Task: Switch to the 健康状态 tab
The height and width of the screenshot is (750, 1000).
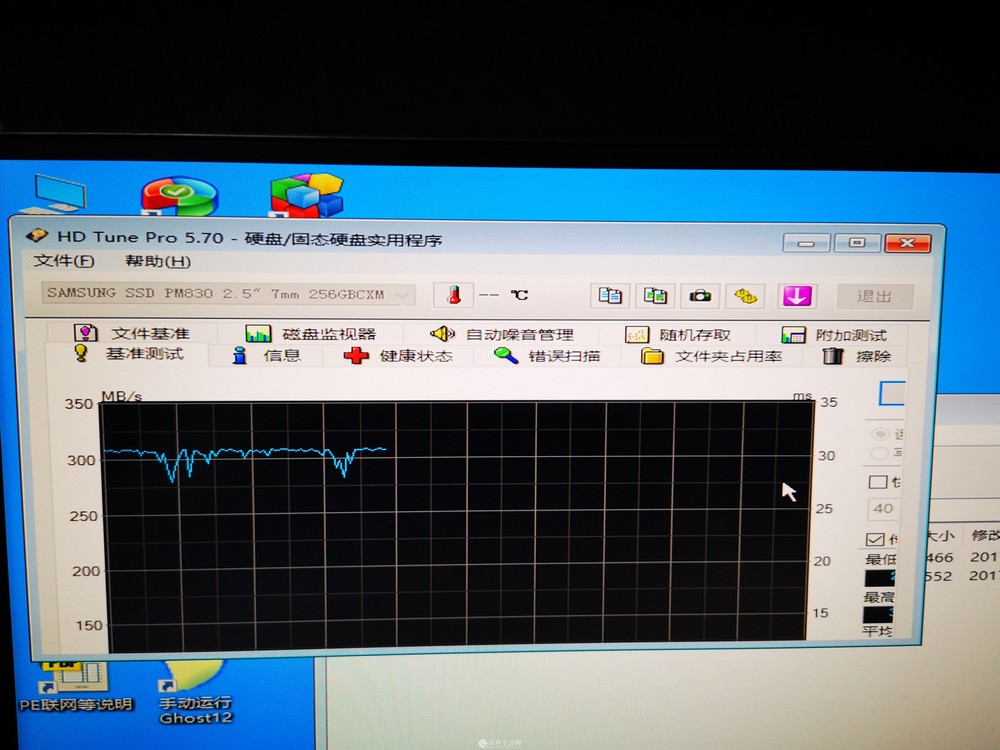Action: (400, 356)
